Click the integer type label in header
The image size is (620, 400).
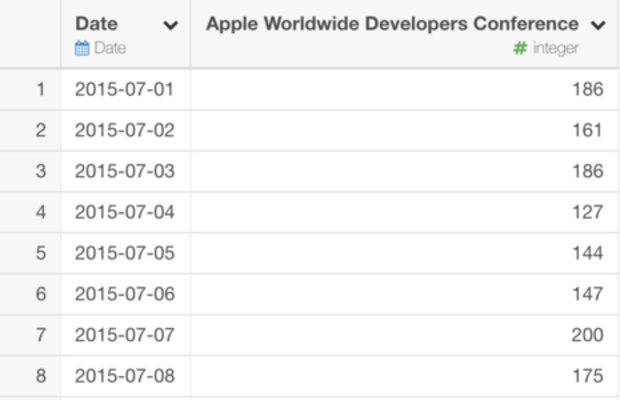pyautogui.click(x=555, y=48)
